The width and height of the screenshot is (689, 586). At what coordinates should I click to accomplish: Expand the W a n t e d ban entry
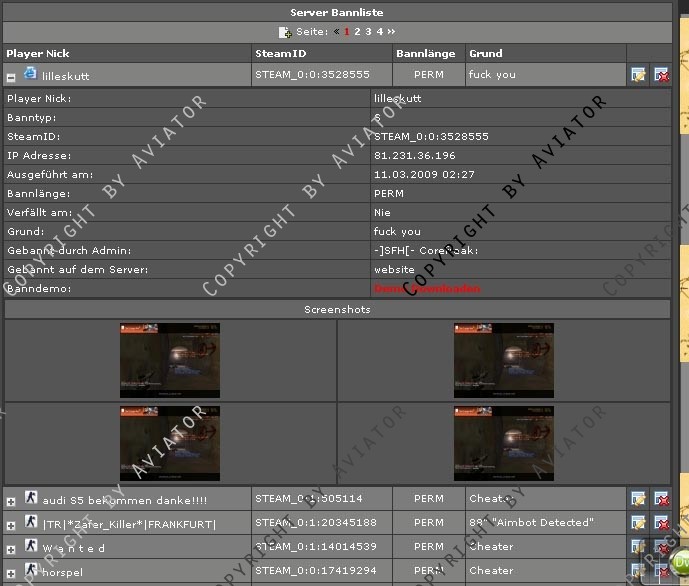point(11,548)
